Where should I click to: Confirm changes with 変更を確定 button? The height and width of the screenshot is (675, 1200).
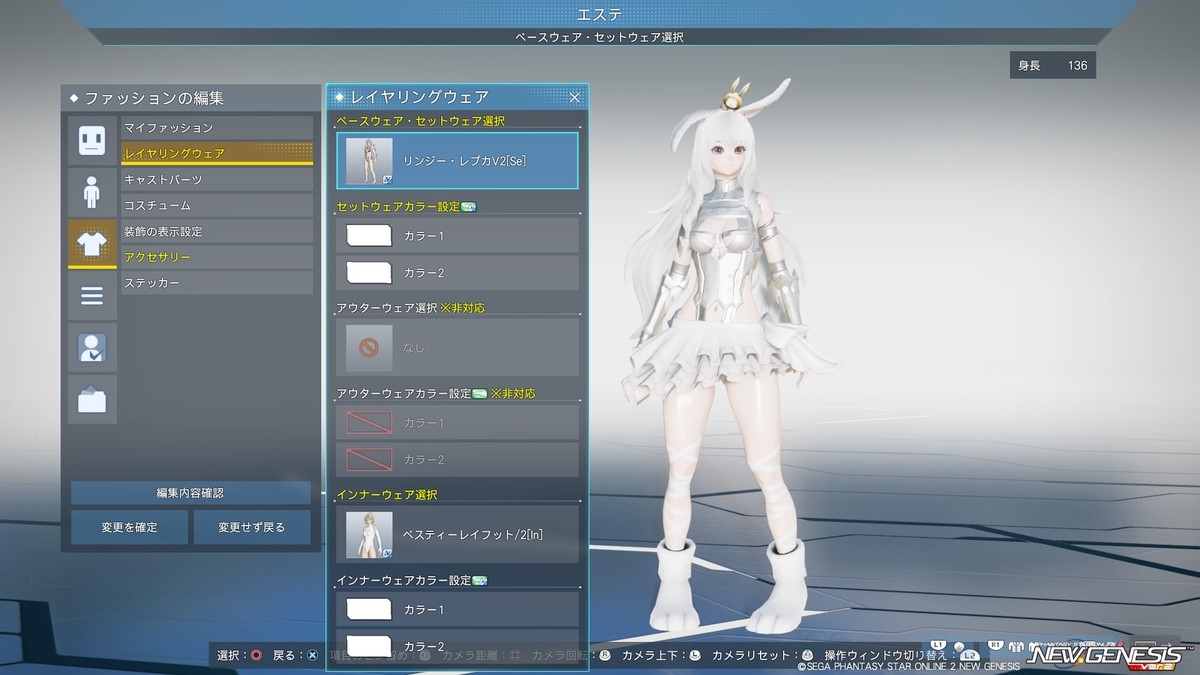[129, 527]
